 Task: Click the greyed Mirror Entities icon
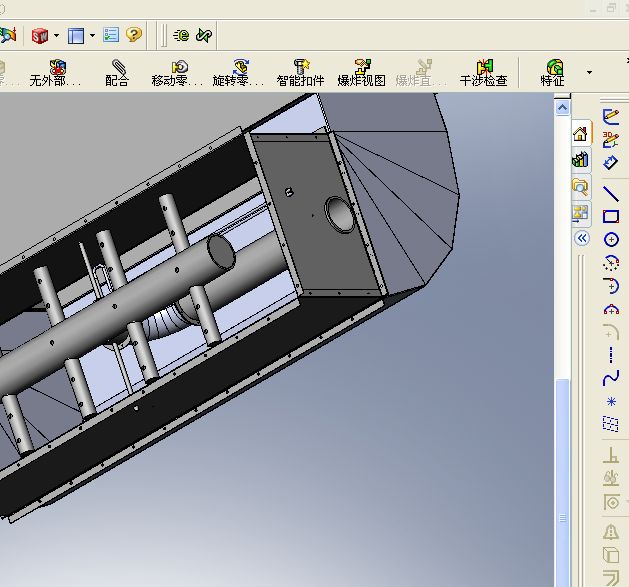pos(611,532)
